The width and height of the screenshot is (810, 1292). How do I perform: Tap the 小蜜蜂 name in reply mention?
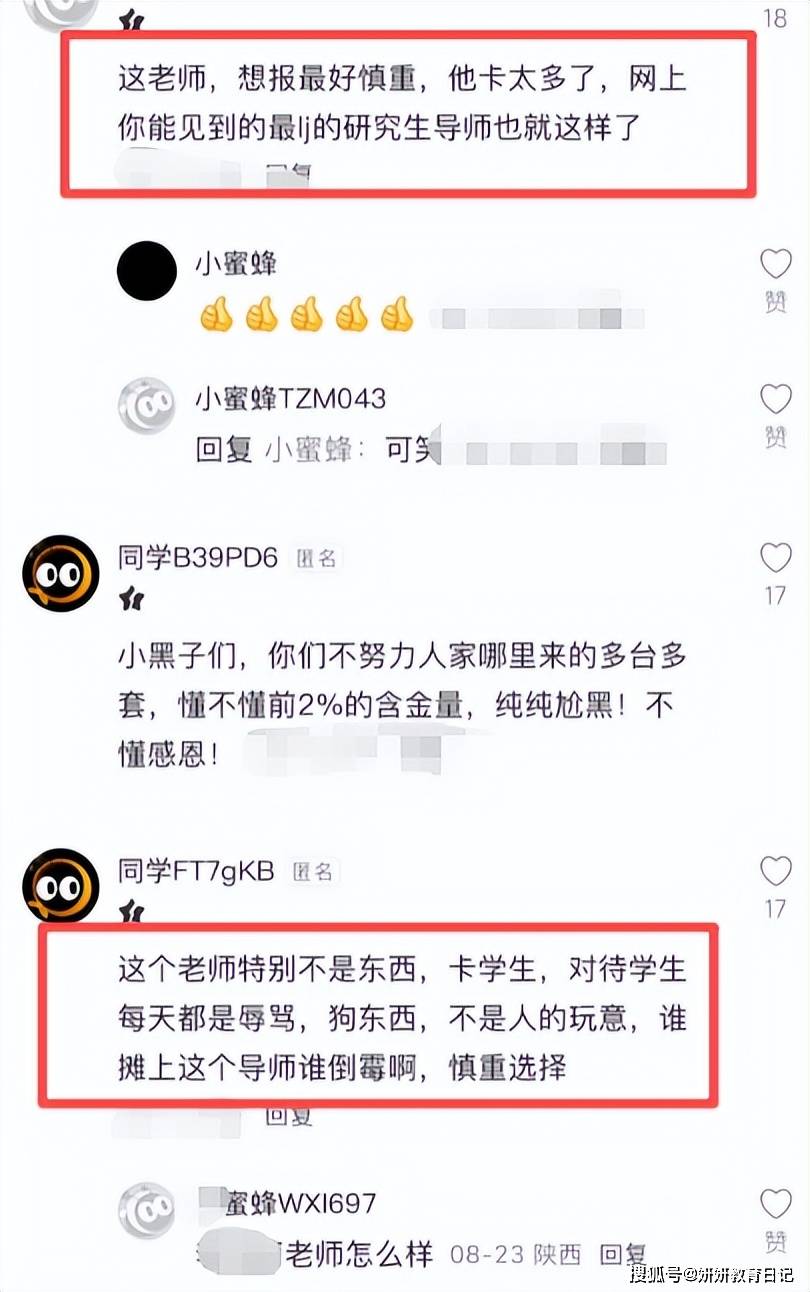pyautogui.click(x=309, y=451)
